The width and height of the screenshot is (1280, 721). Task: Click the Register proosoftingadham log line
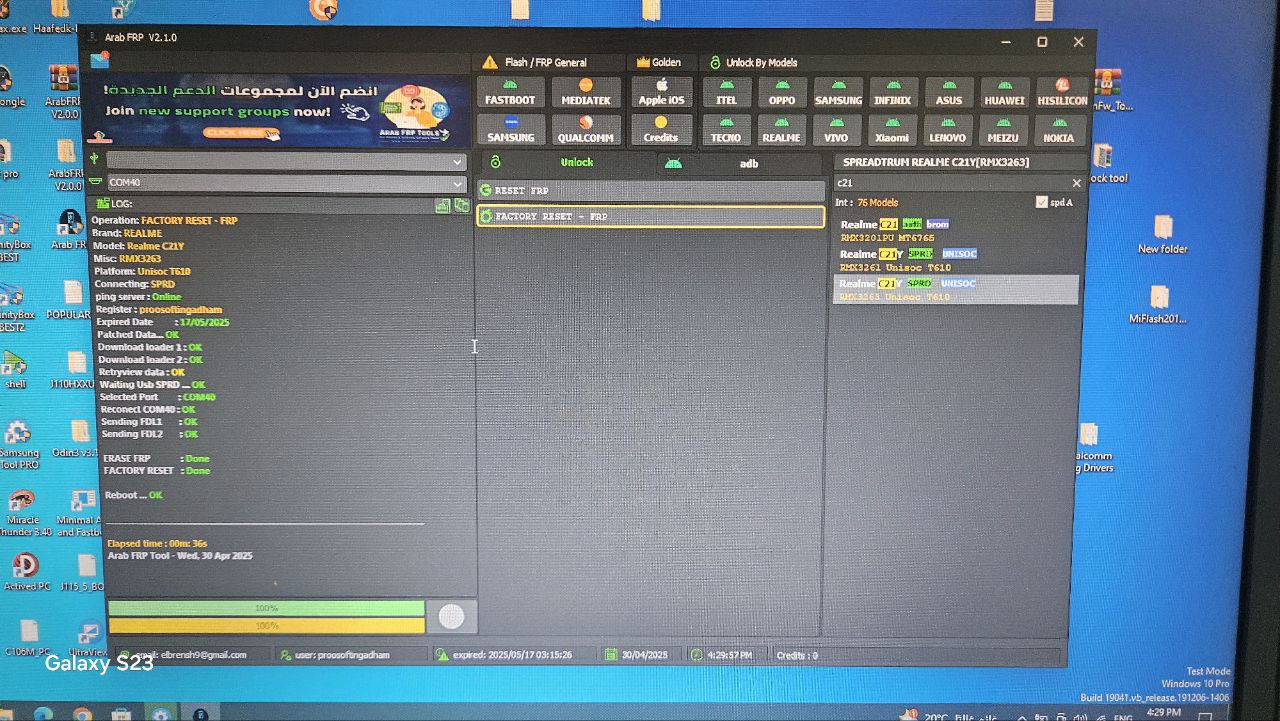click(159, 310)
